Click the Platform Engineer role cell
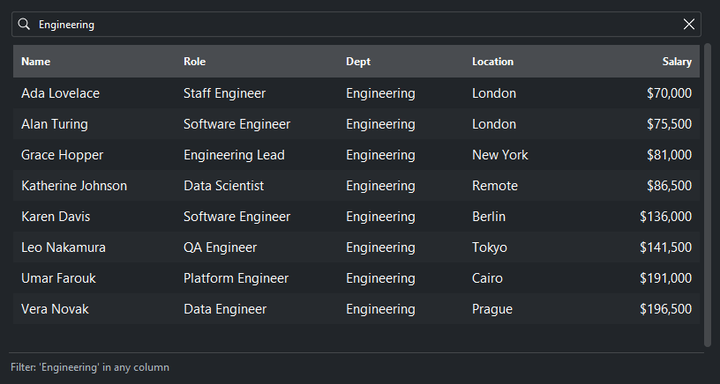Viewport: 720px width, 384px height. 236,278
